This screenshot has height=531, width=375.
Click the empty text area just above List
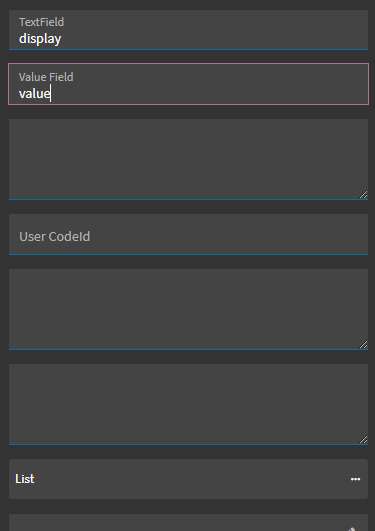tap(188, 404)
